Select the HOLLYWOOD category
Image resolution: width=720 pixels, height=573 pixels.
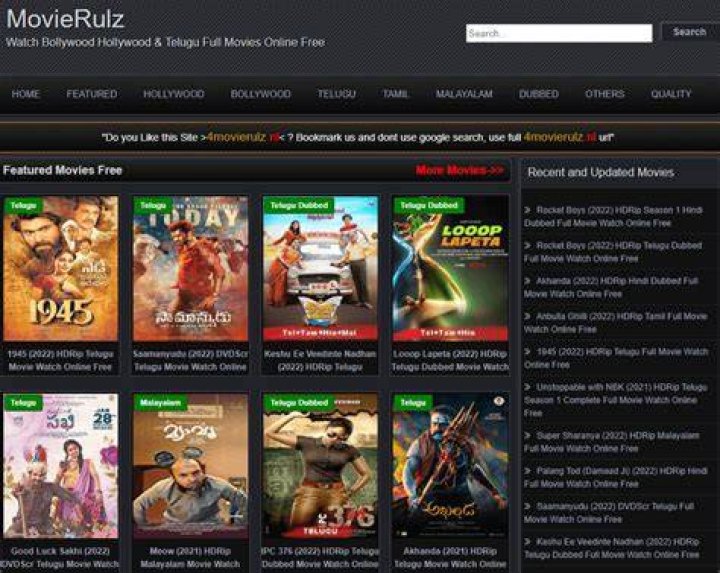tap(174, 94)
